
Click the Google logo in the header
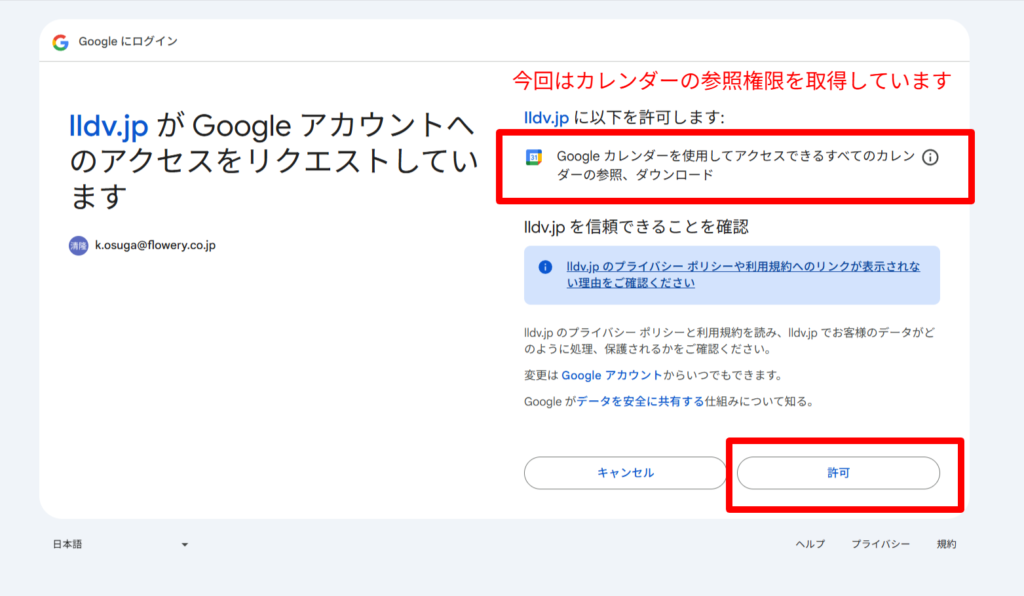[x=61, y=42]
